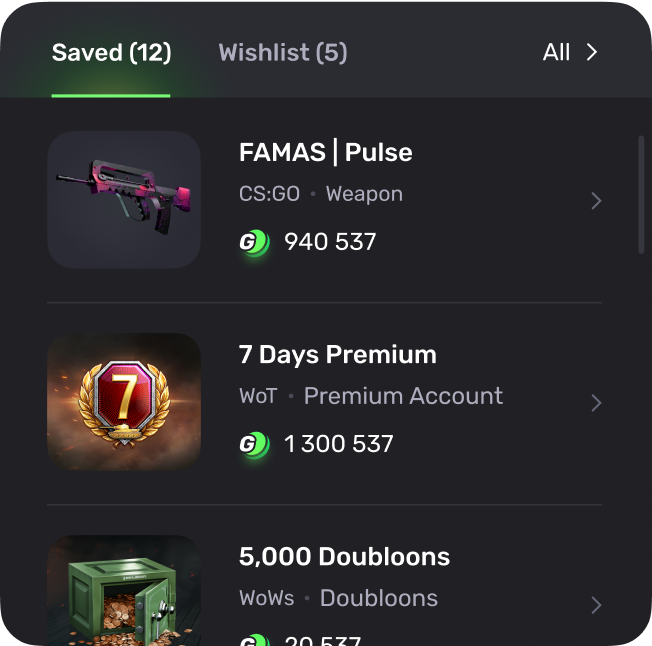This screenshot has height=646, width=652.
Task: Click the WoT Premium Account subtitle
Action: tap(371, 397)
